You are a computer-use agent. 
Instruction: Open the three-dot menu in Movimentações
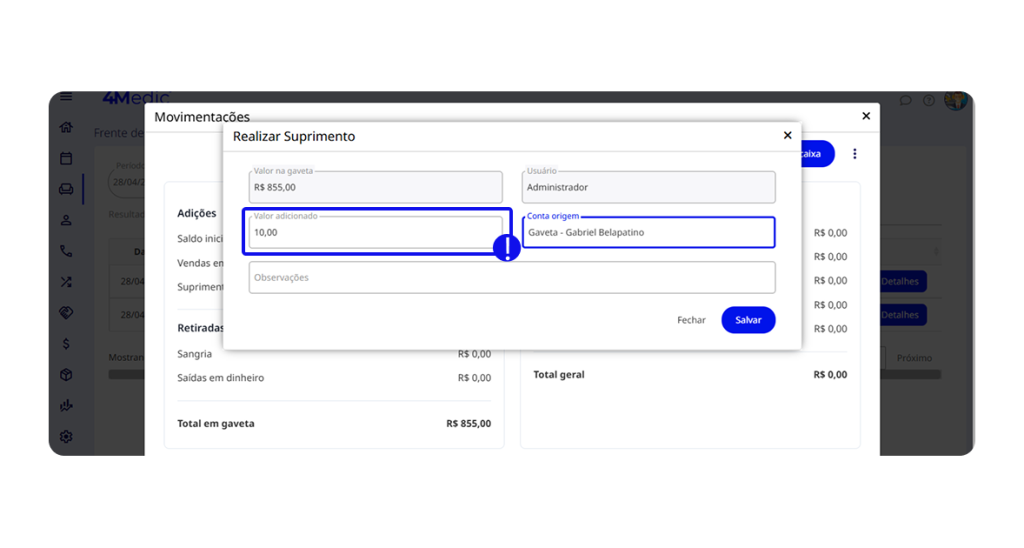[855, 154]
